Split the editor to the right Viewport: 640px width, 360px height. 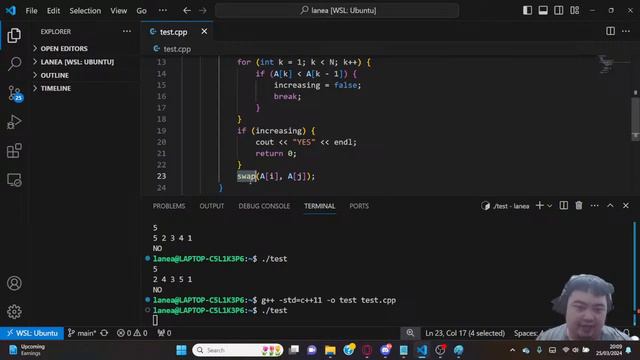pos(610,31)
